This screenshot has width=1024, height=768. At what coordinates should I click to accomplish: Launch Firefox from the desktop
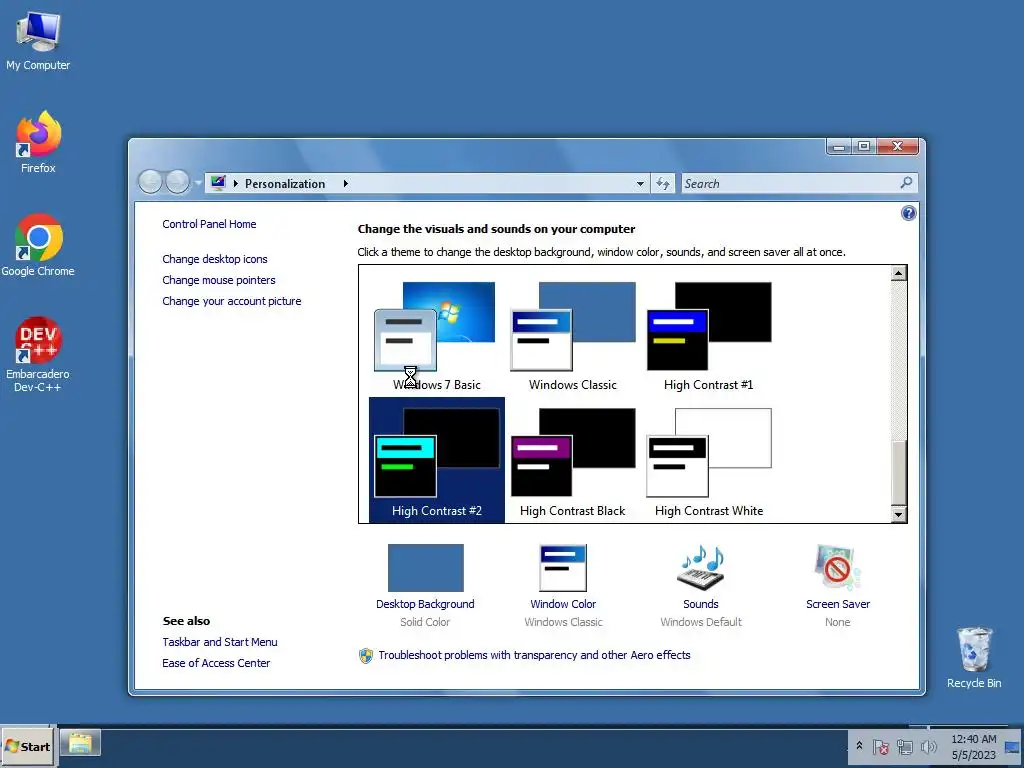(38, 142)
